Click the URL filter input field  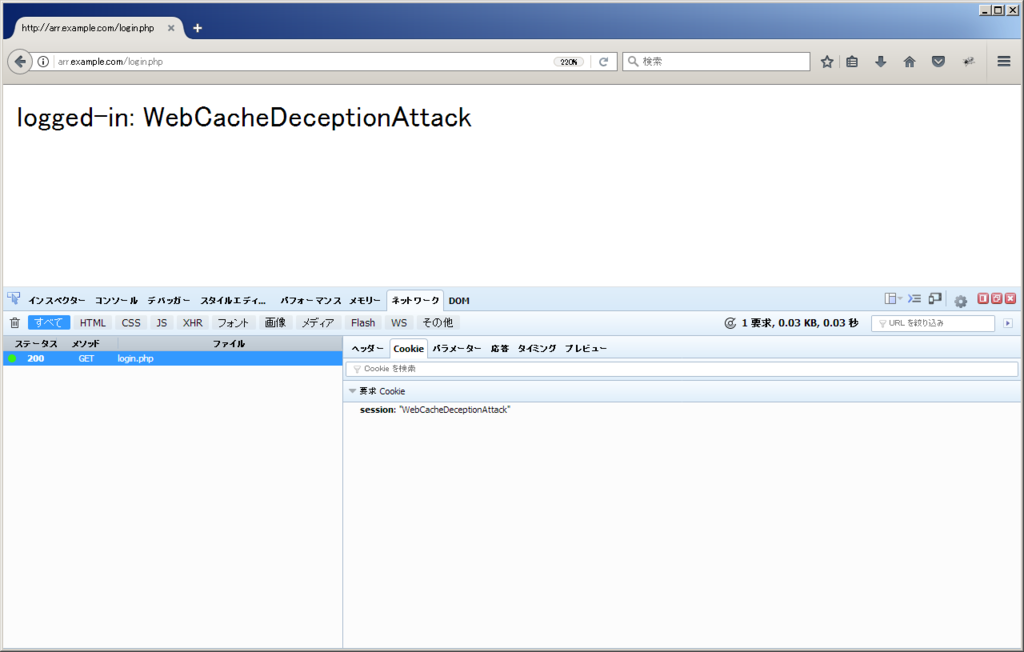(935, 323)
